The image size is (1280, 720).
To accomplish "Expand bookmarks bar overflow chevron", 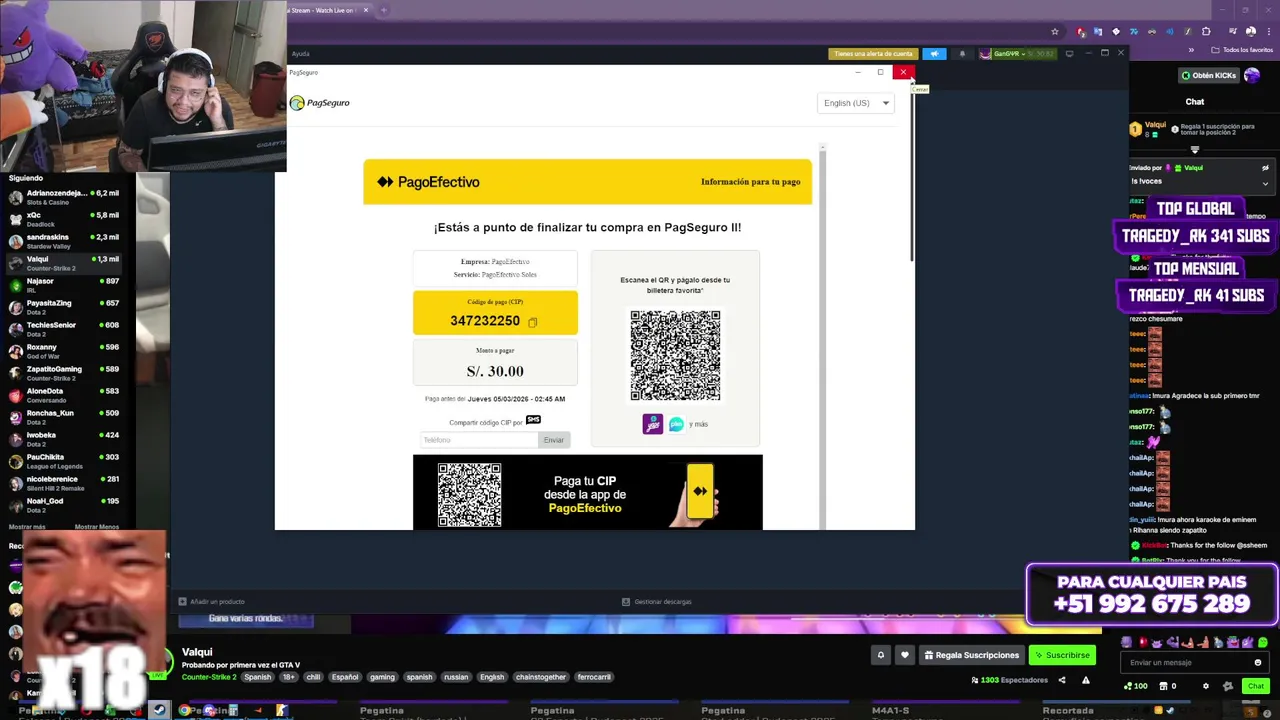I will click(x=1191, y=50).
